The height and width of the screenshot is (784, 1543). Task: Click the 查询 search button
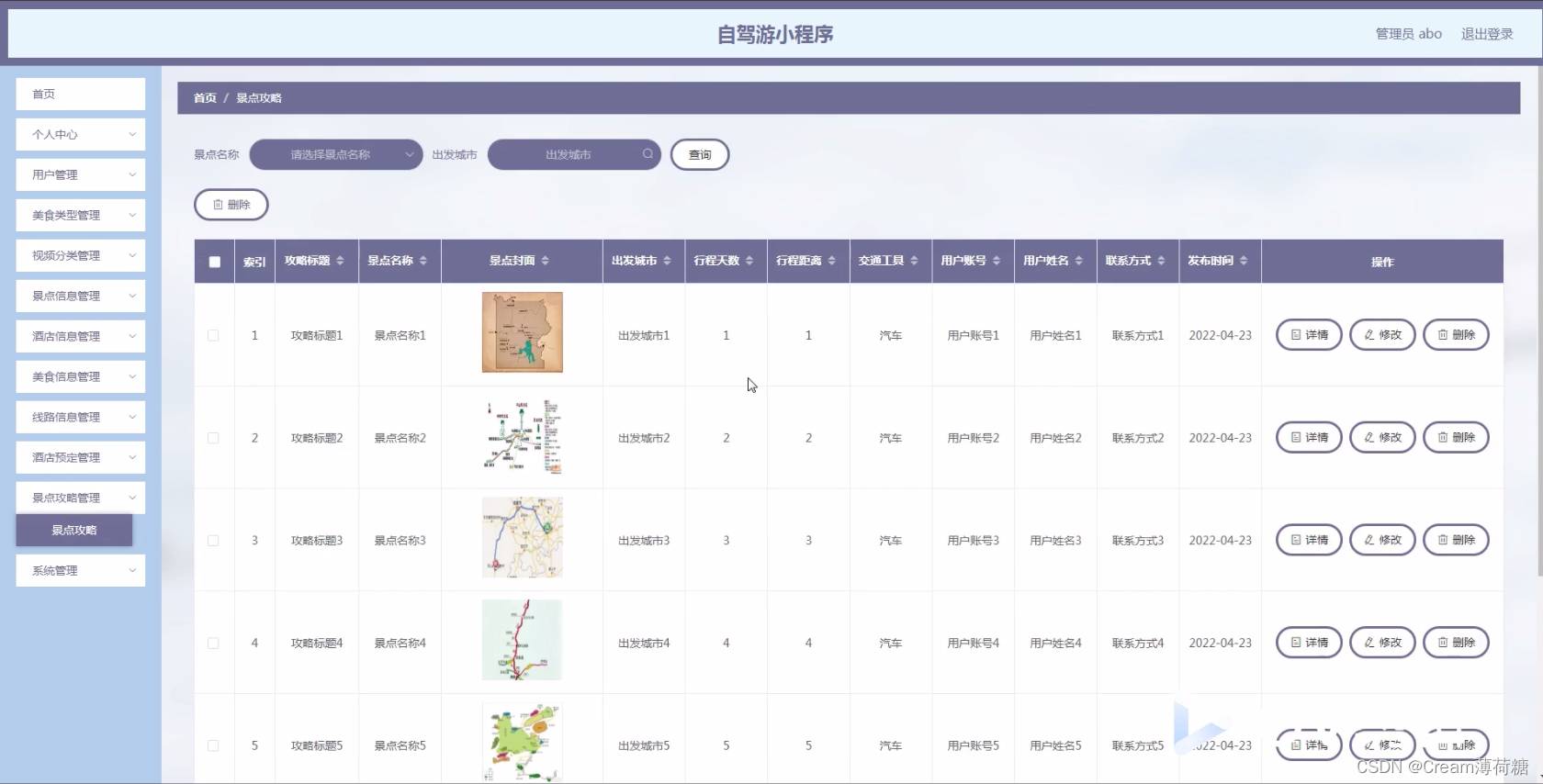click(700, 154)
